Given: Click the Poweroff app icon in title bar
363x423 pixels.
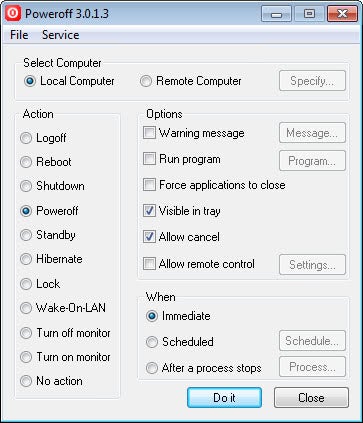Looking at the screenshot, I should tap(13, 14).
